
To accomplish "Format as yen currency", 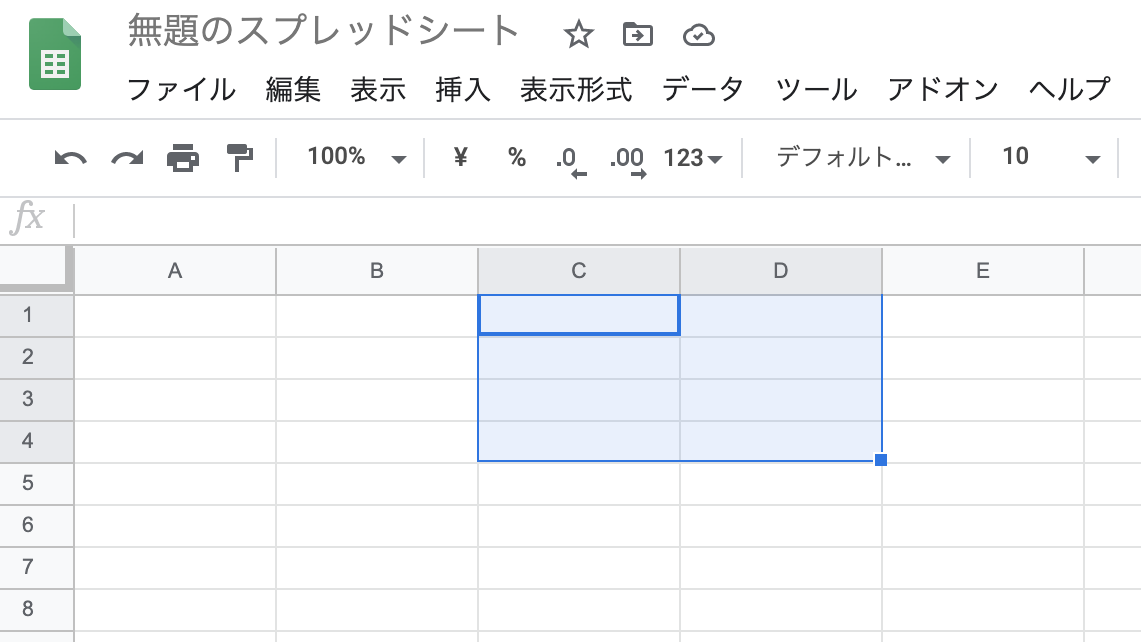I will (460, 157).
